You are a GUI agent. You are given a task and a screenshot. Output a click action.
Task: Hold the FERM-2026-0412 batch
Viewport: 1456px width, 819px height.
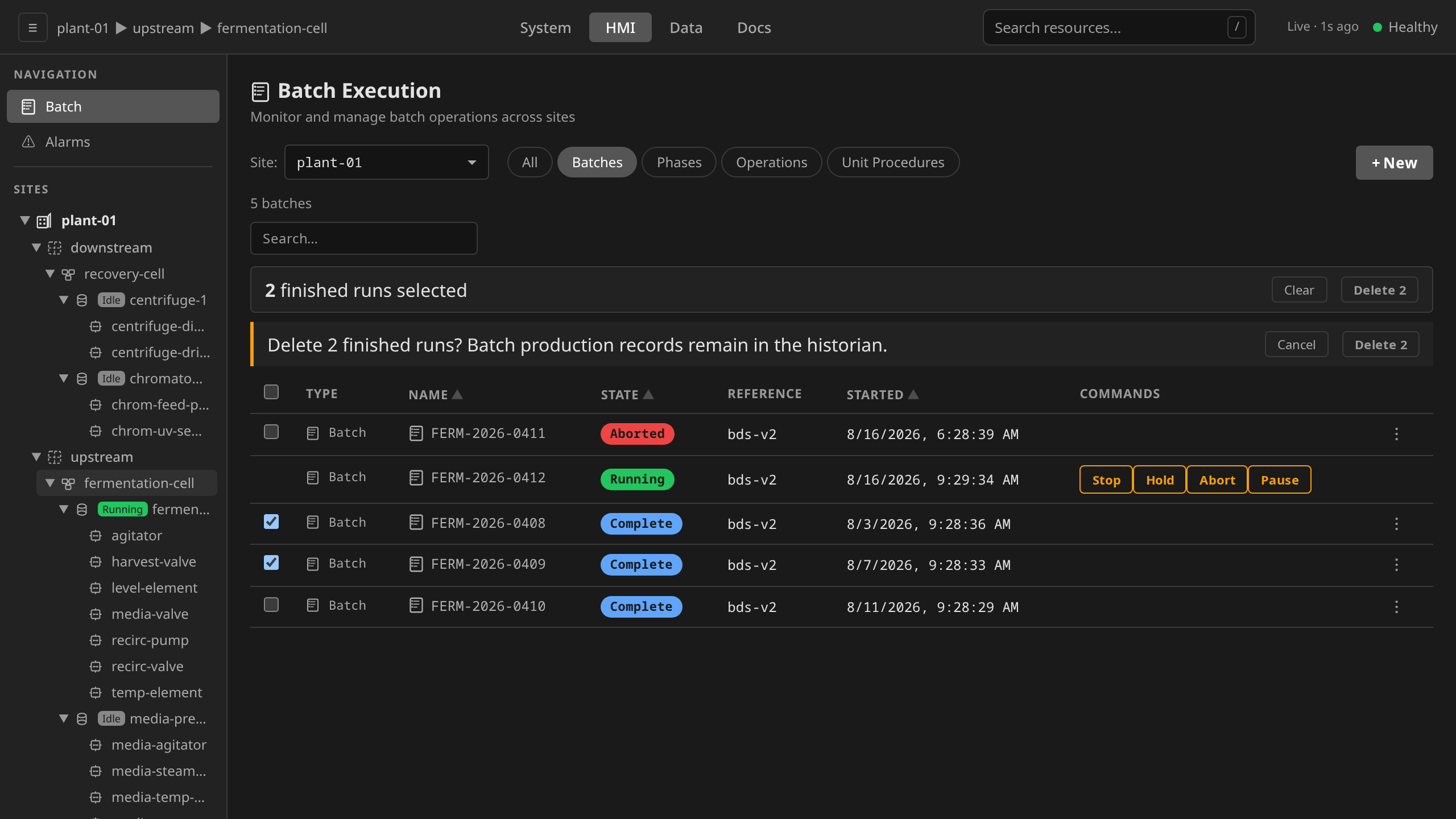point(1160,480)
